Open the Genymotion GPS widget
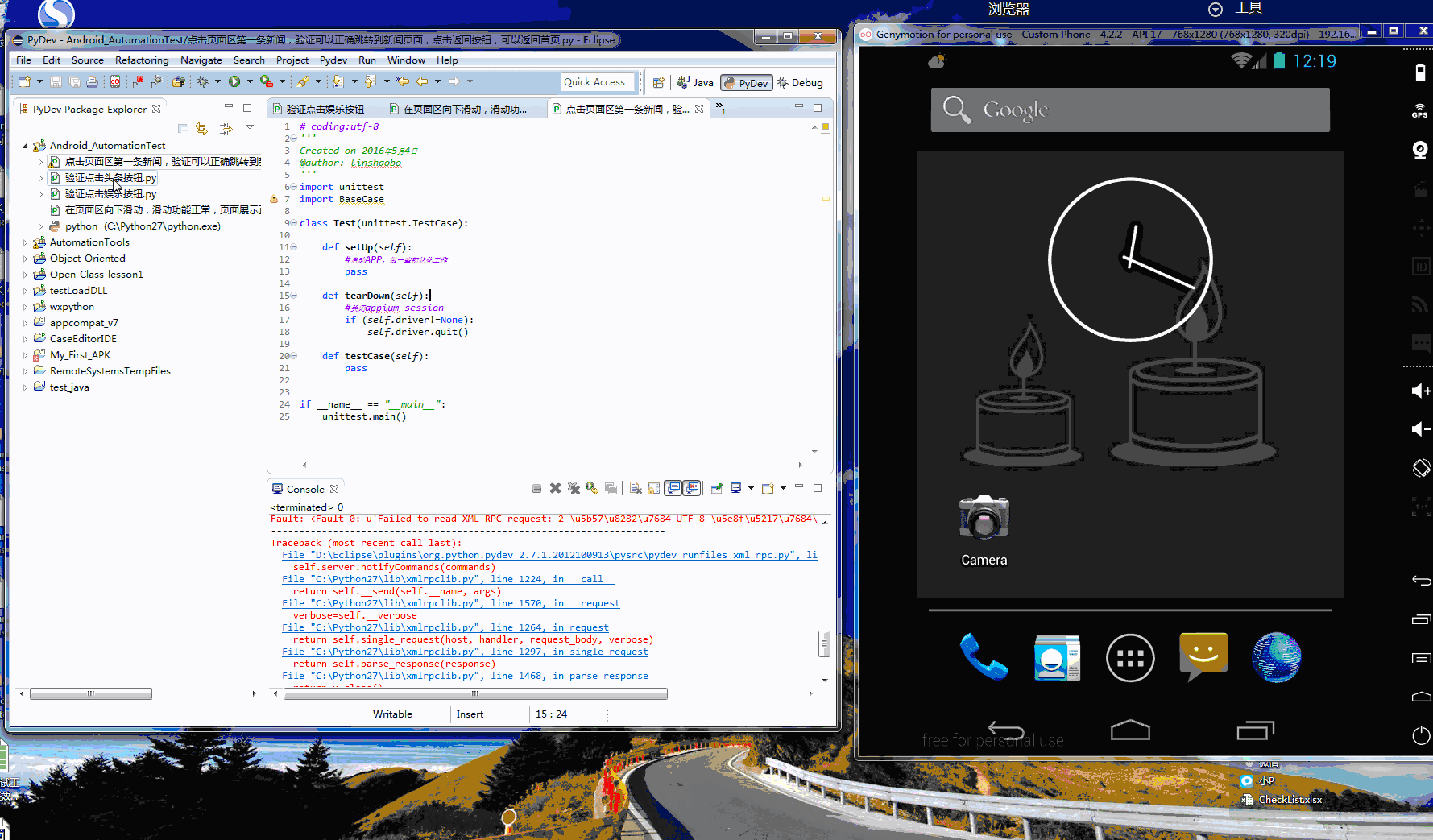Viewport: 1433px width, 840px height. coord(1419,110)
